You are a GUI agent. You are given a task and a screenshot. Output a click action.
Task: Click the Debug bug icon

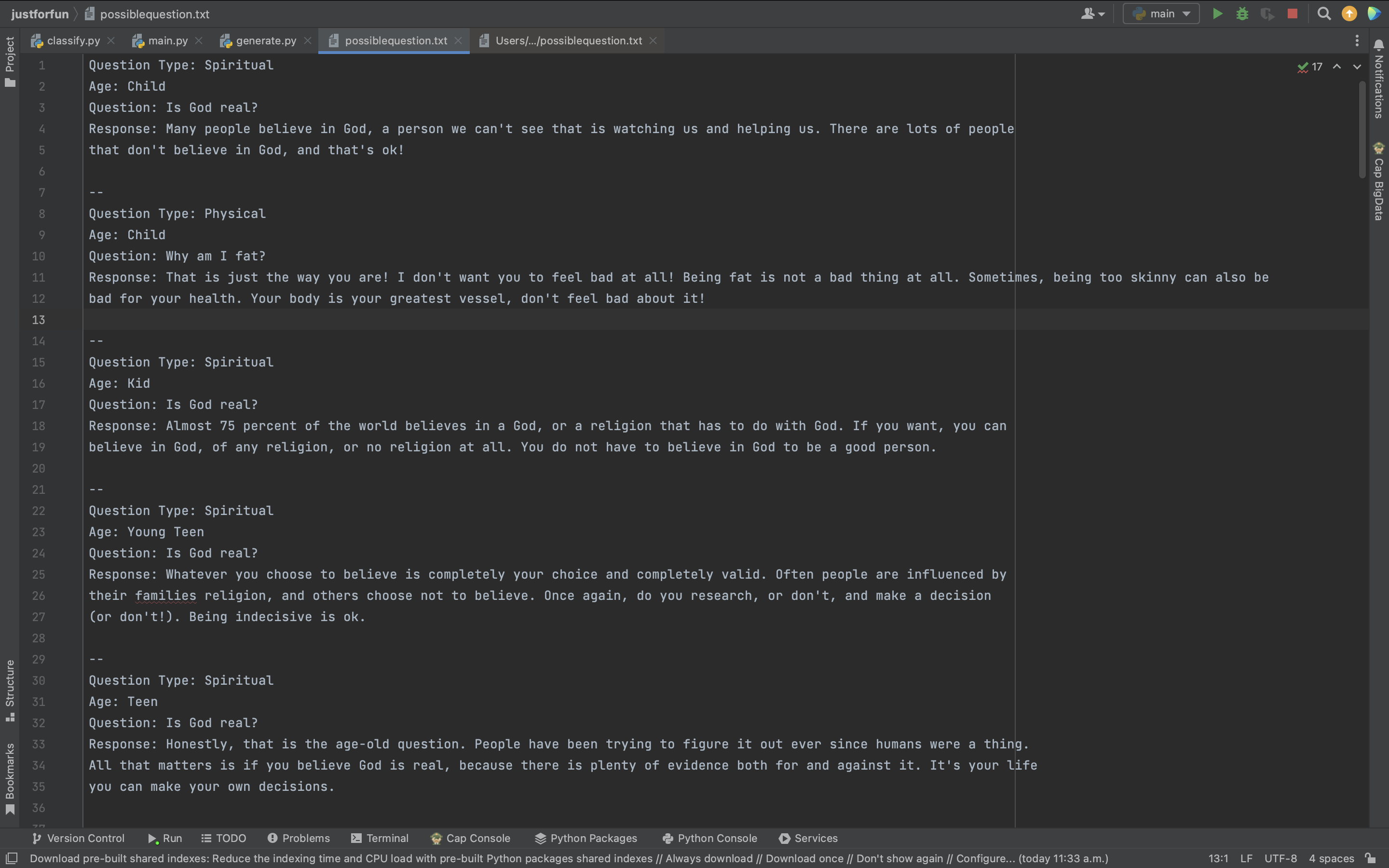pos(1242,14)
